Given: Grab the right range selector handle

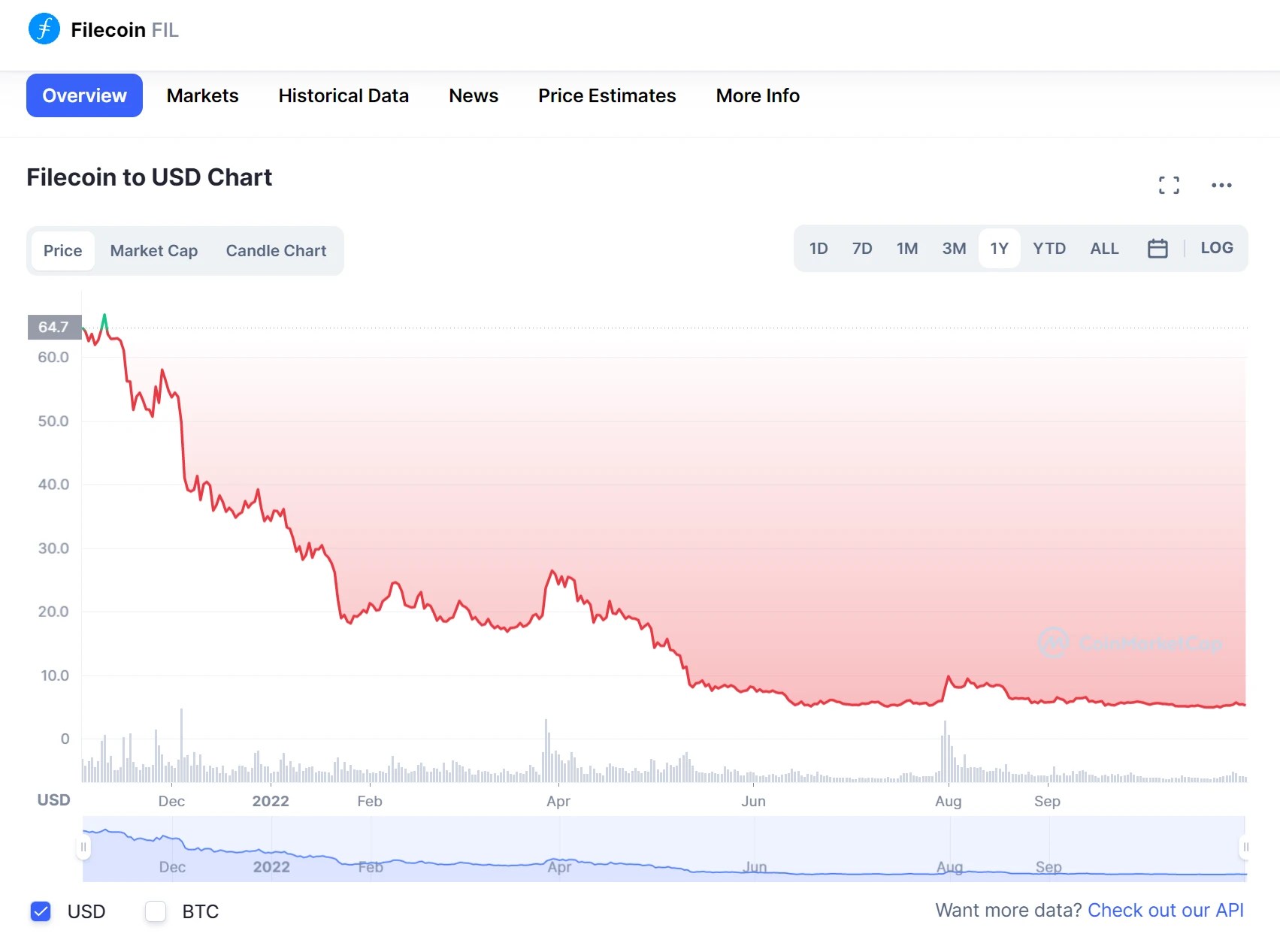Looking at the screenshot, I should [1245, 847].
